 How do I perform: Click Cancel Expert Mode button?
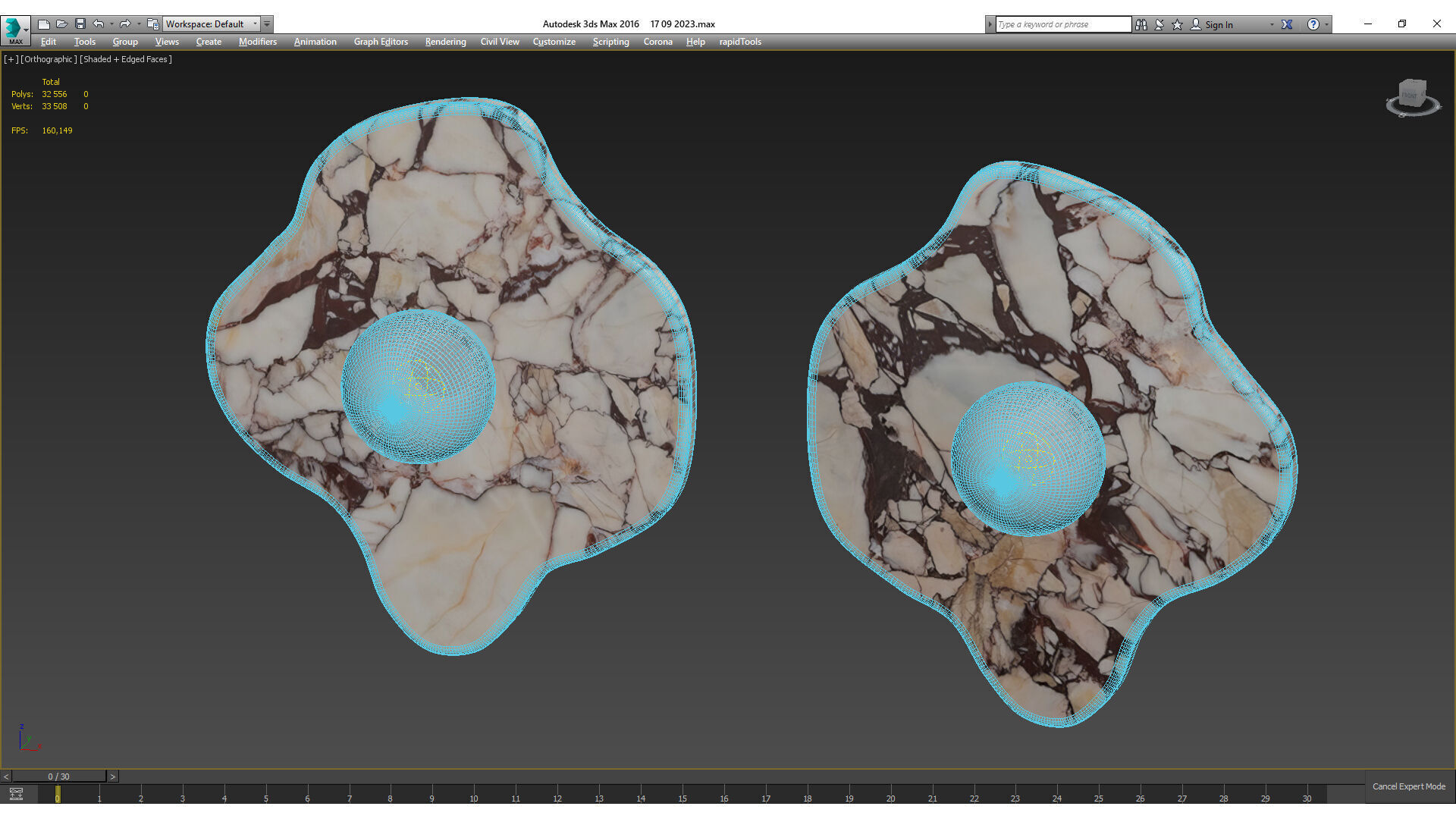click(1408, 786)
